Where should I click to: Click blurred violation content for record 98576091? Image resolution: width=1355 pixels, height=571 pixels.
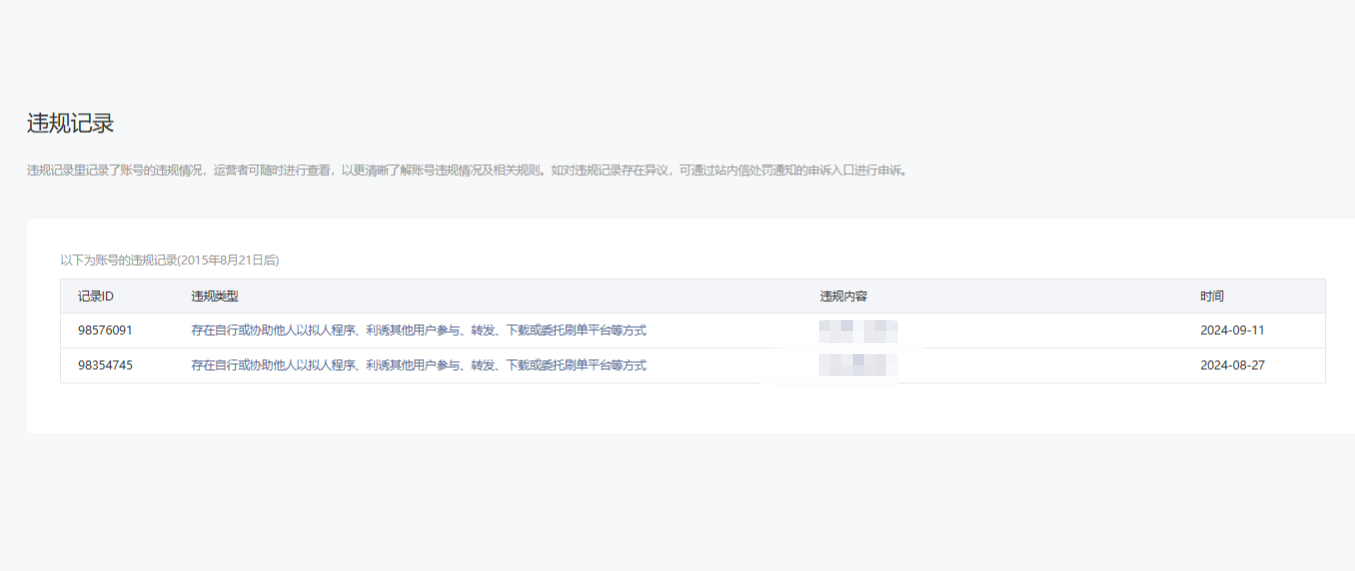(857, 330)
